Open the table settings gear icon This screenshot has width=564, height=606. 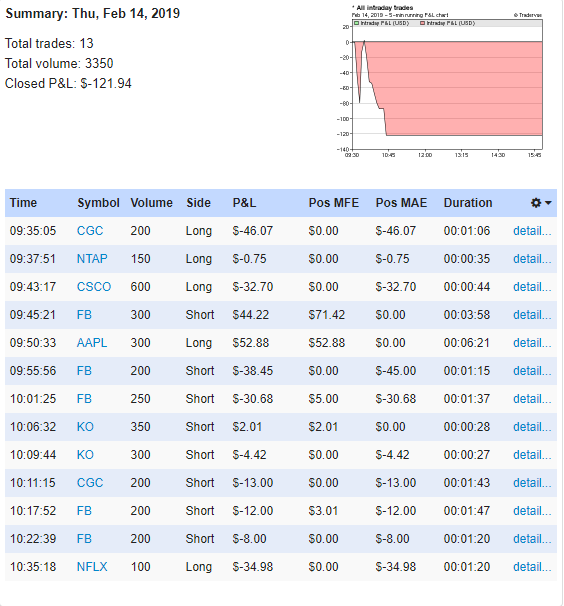(535, 203)
